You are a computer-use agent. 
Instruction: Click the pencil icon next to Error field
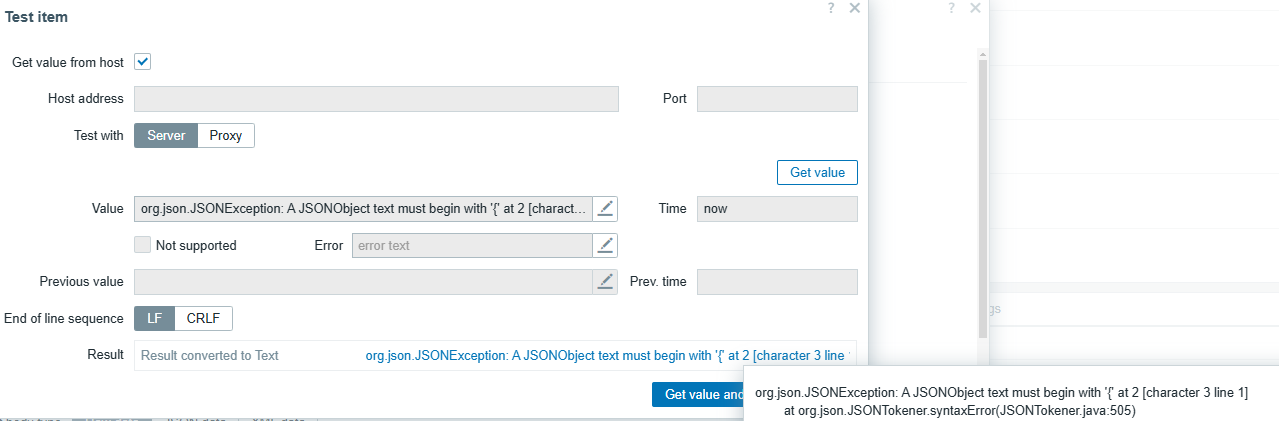point(606,245)
